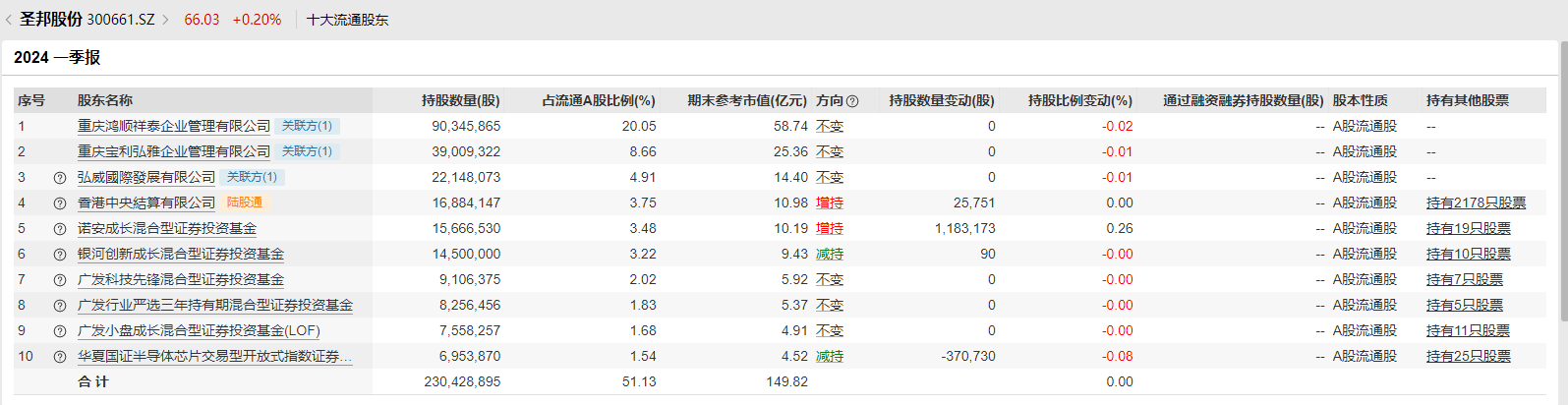1568x405 pixels.
Task: Click 关联方(1) tag for 重庆宝利弘雅
Action: (307, 151)
